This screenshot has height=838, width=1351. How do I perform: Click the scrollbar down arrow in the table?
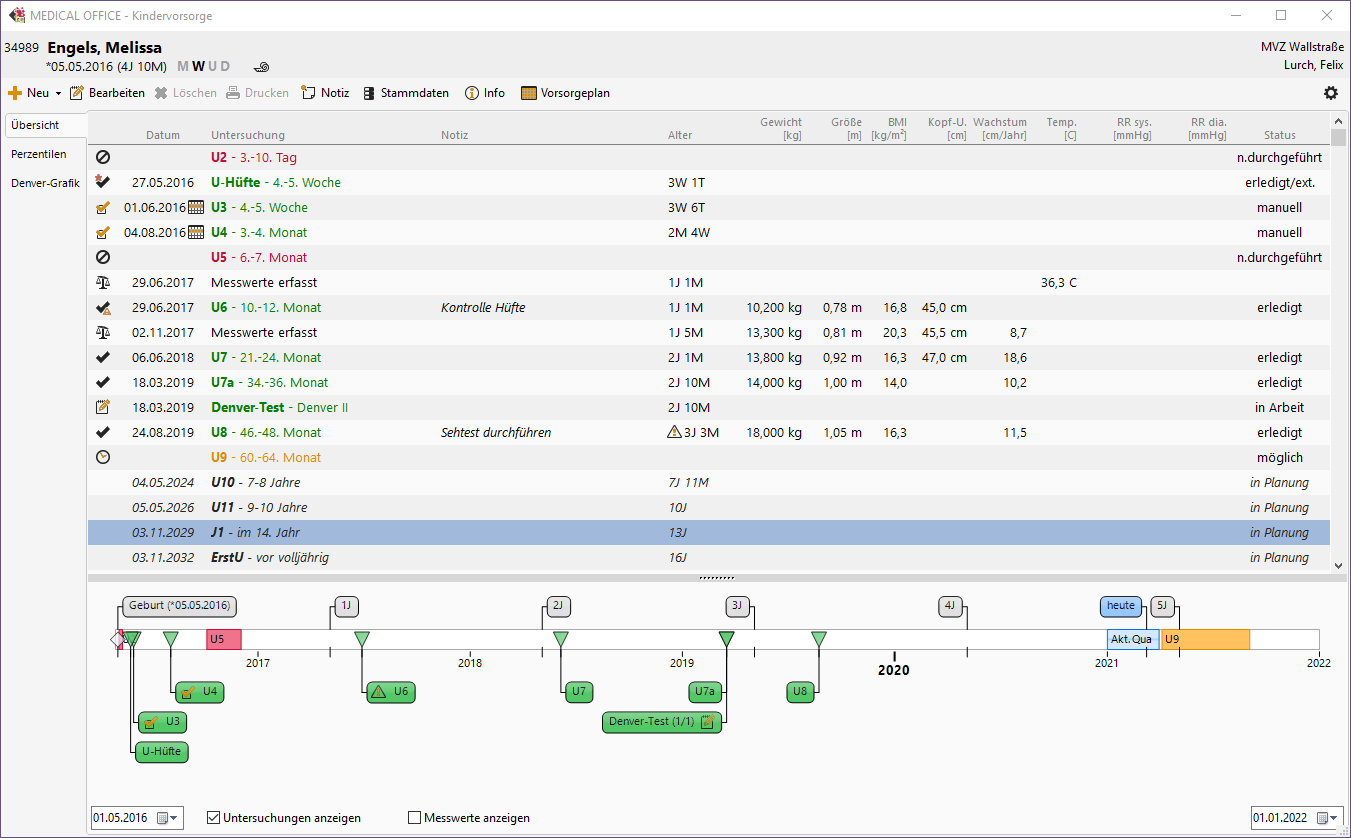click(x=1339, y=565)
